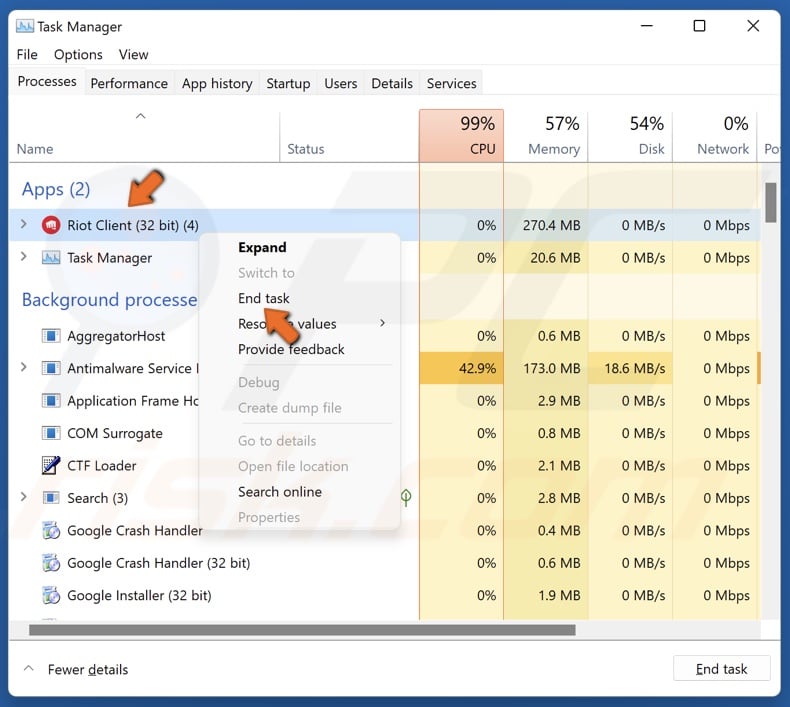The height and width of the screenshot is (707, 790).
Task: Sort by the Disk column header
Action: pyautogui.click(x=630, y=136)
